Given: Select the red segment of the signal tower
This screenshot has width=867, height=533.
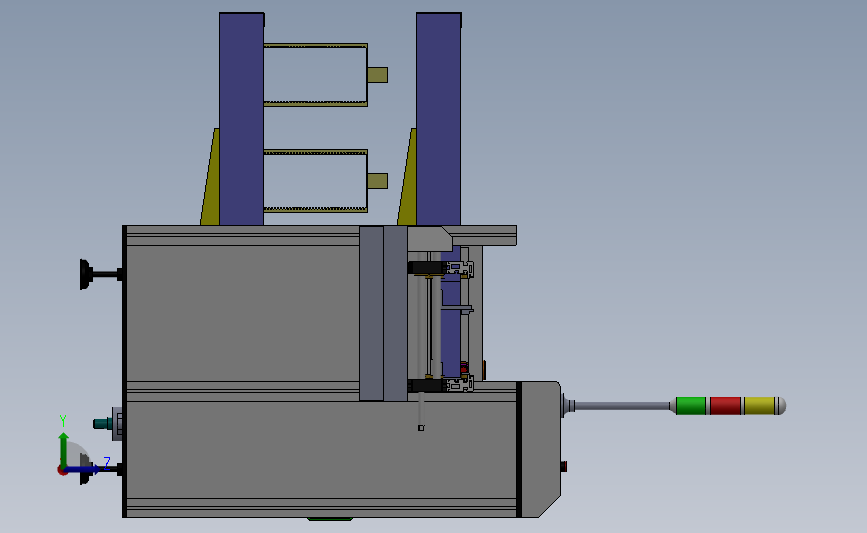Looking at the screenshot, I should click(725, 406).
